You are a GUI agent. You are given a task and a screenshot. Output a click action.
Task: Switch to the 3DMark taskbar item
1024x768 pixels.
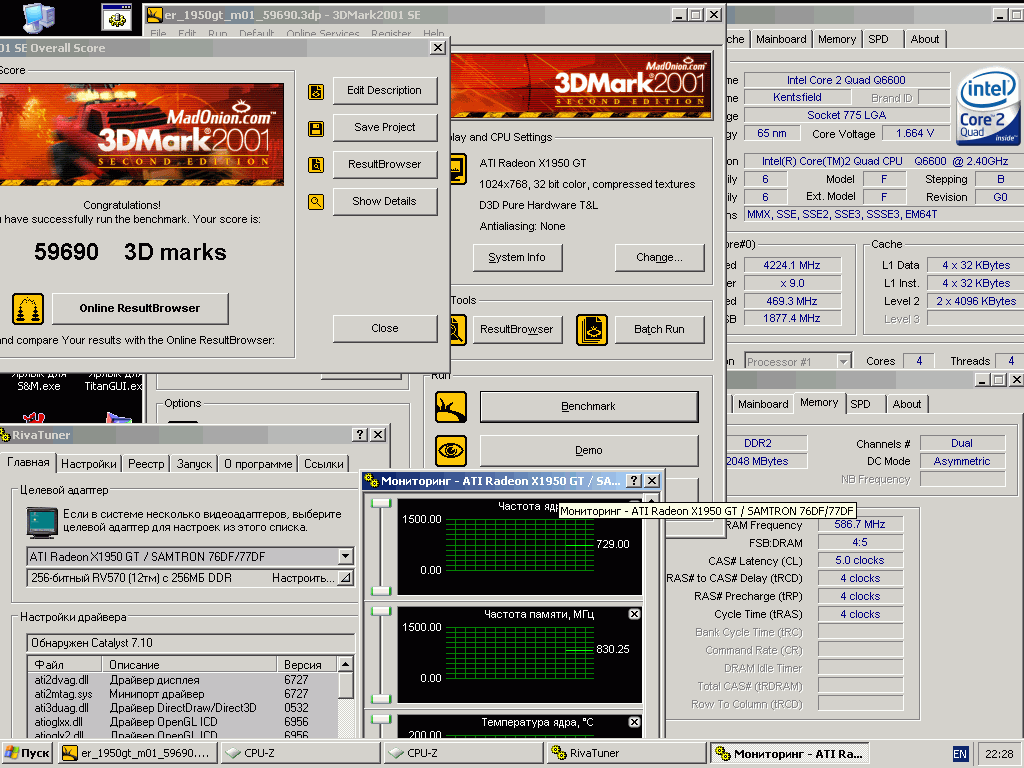tap(138, 753)
